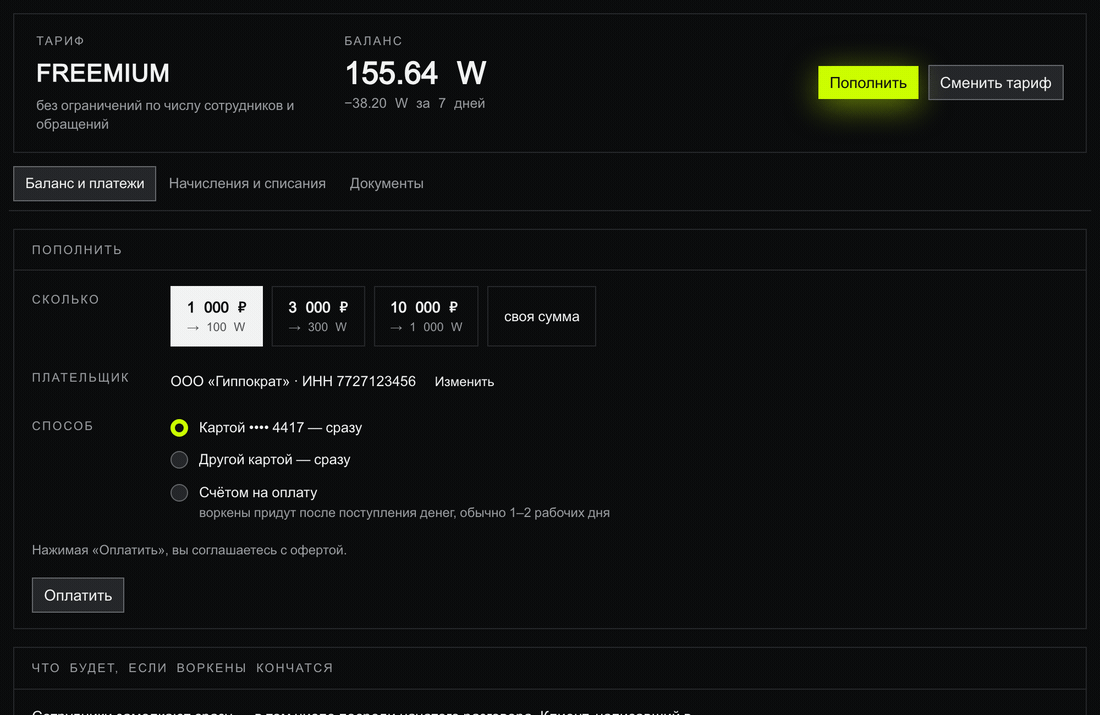The image size is (1100, 715).
Task: Pick the 10 000 ₽ amount option
Action: point(426,316)
